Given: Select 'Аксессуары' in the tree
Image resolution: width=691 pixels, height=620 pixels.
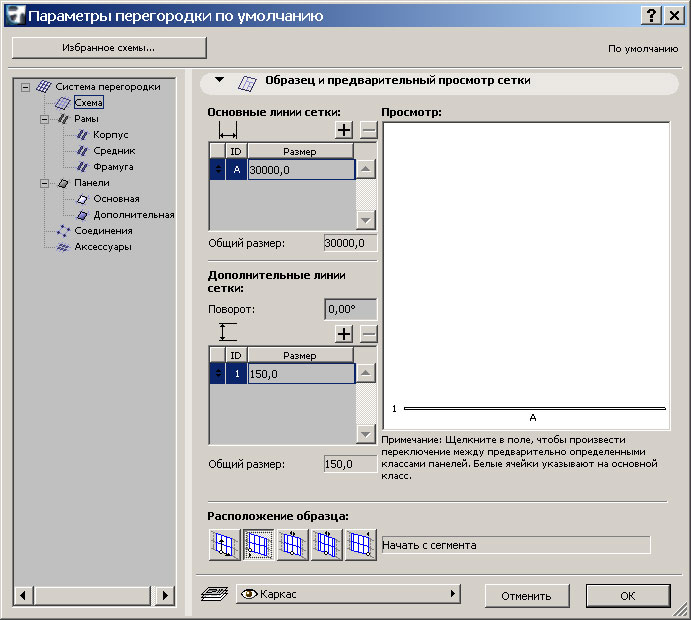Looking at the screenshot, I should (102, 247).
